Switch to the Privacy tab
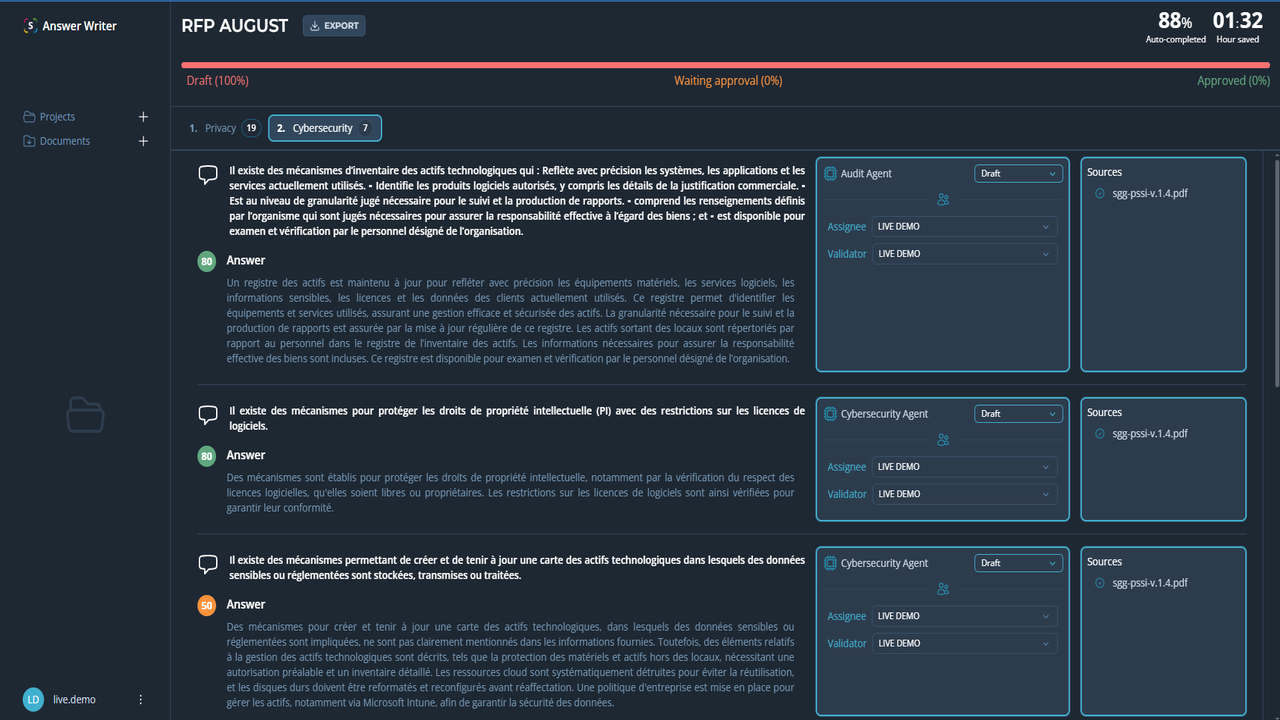This screenshot has height=720, width=1280. pos(225,128)
